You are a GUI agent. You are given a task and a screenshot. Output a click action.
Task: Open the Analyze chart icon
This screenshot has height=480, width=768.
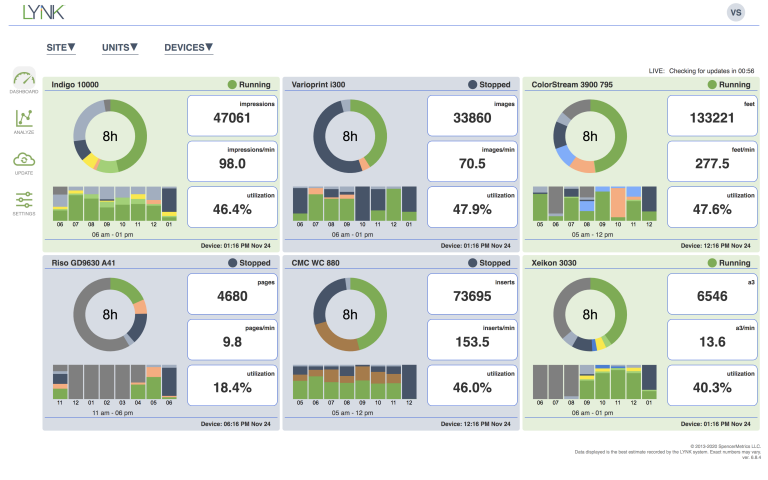(24, 121)
